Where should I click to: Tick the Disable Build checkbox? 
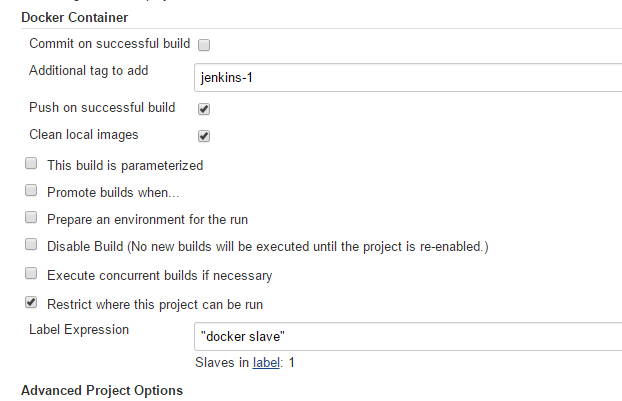[31, 244]
